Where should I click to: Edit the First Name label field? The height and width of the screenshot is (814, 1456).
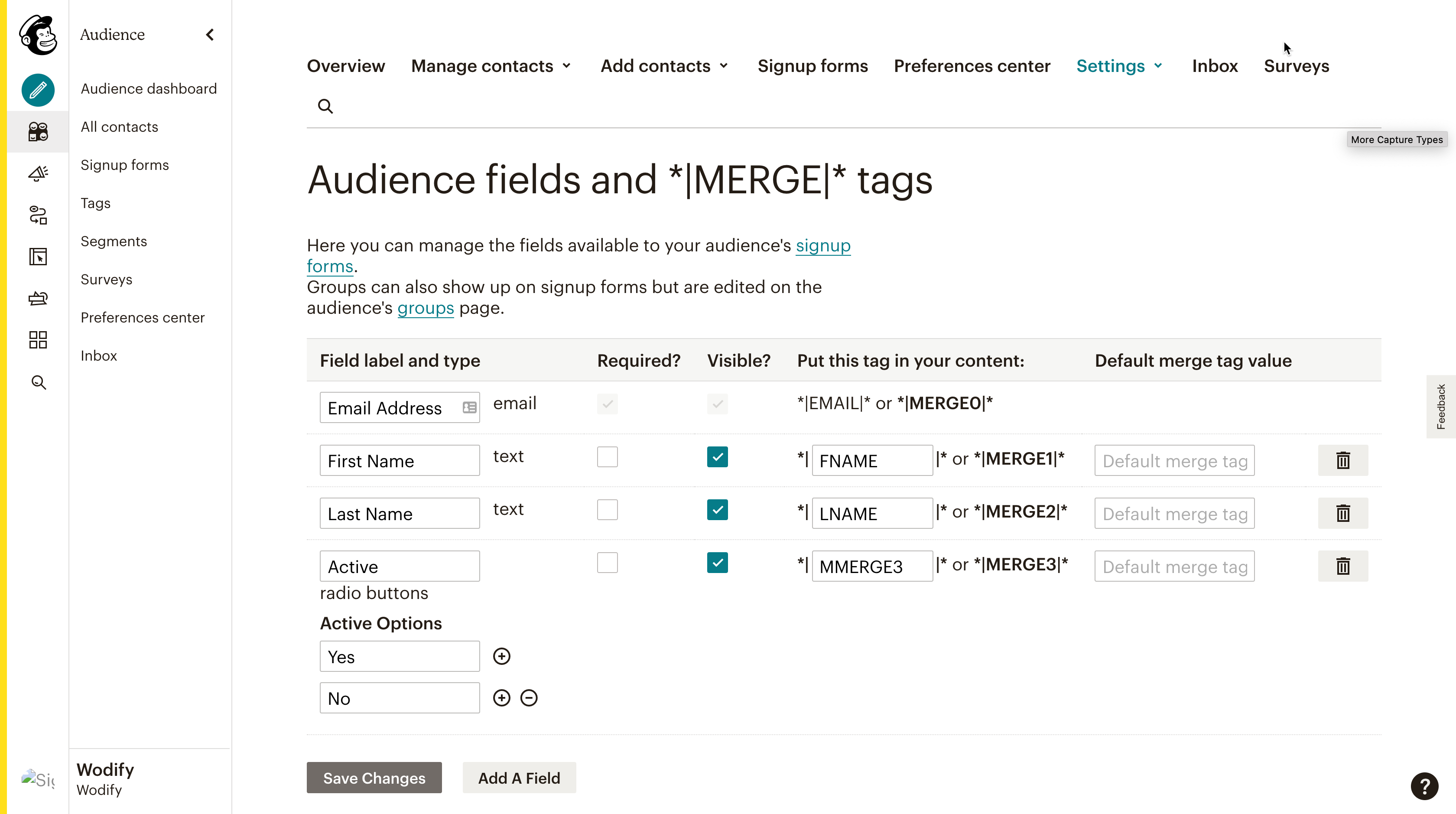pos(400,460)
